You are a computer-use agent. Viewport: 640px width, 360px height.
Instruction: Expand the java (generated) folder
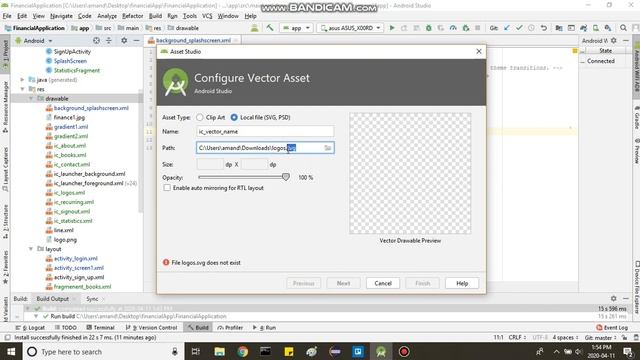click(x=22, y=80)
